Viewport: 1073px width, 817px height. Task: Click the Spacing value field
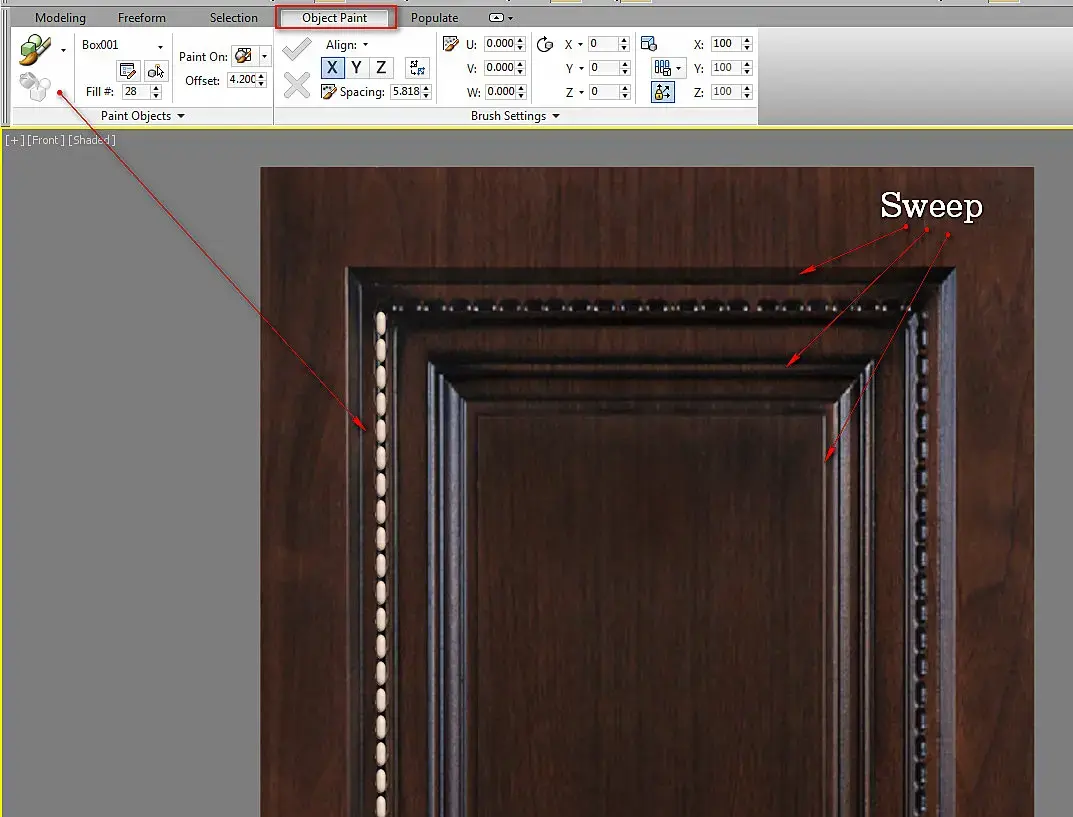tap(406, 92)
